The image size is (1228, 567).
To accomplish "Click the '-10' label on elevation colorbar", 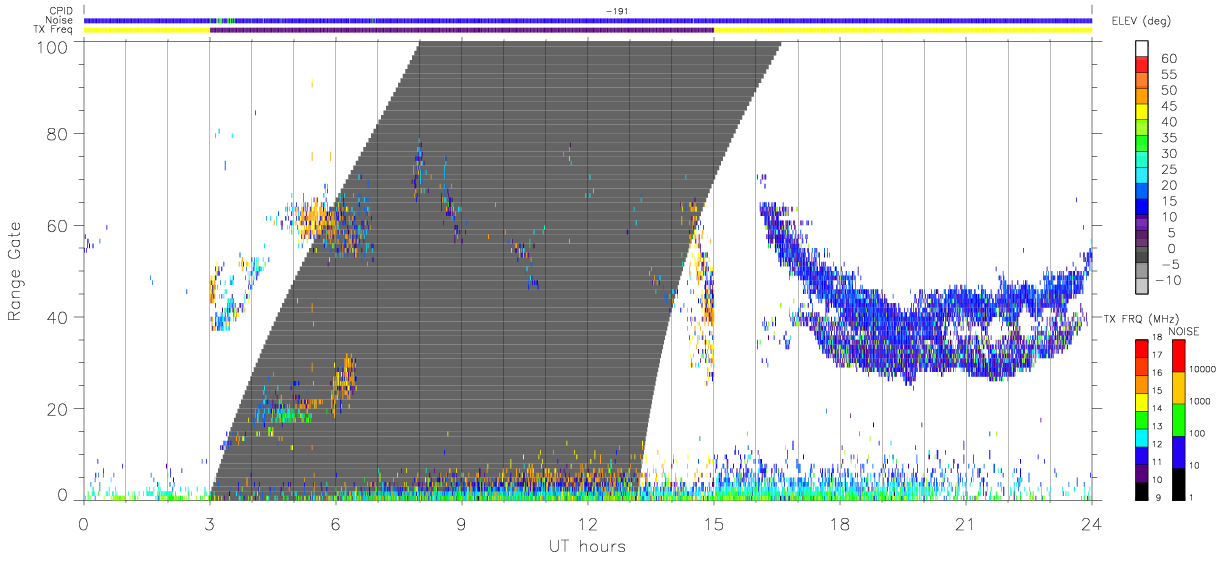I will 1169,280.
